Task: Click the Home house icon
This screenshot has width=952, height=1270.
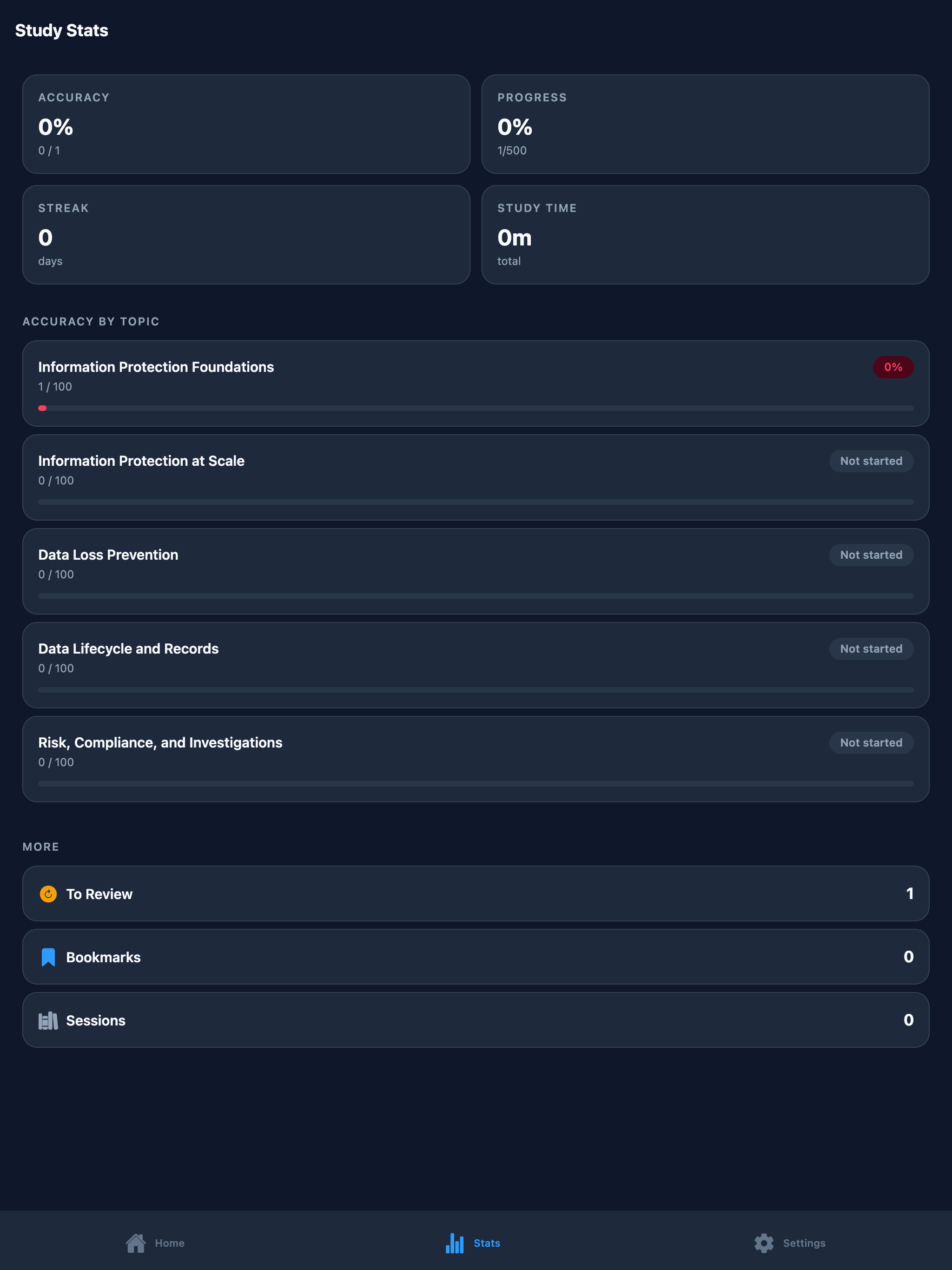Action: click(136, 1243)
